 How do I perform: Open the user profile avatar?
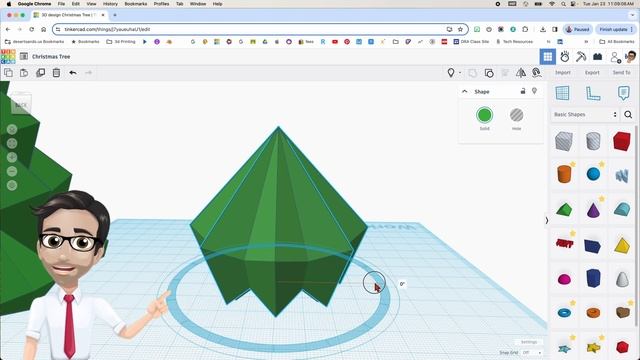tap(630, 57)
